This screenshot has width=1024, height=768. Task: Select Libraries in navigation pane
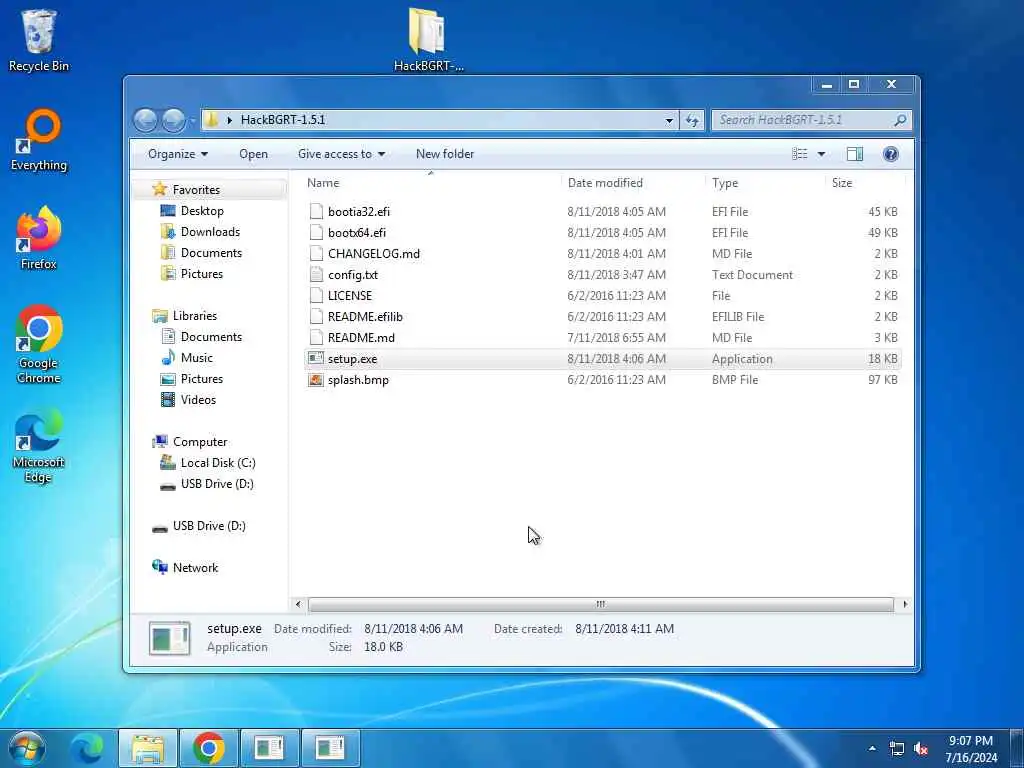tap(195, 315)
